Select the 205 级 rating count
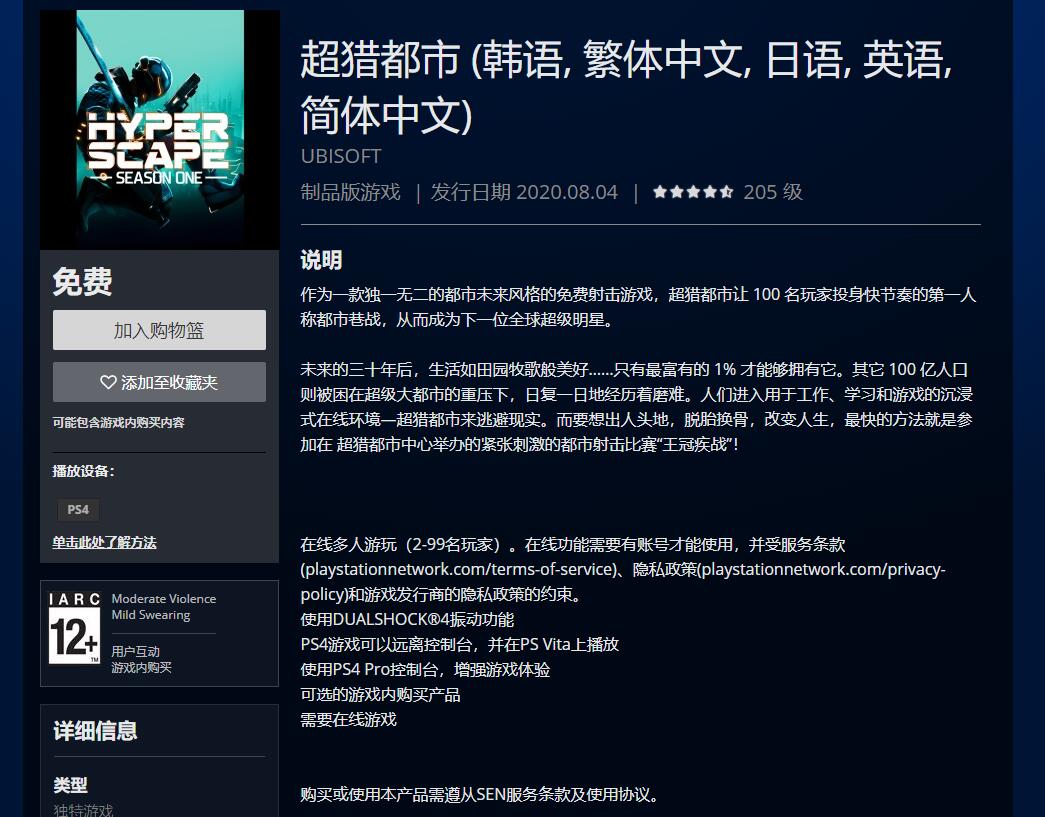 tap(773, 192)
